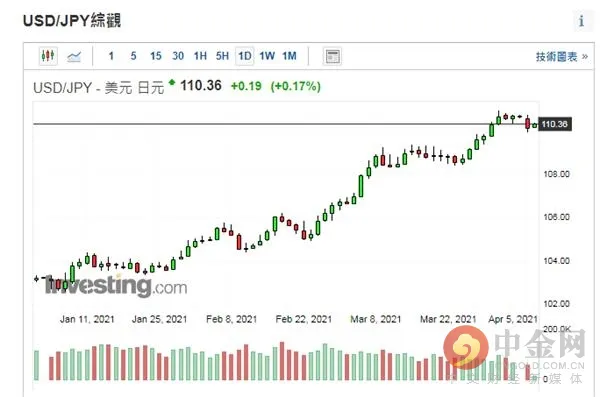This screenshot has height=397, width=600.
Task: Click the (+0.17%) percent change value
Action: (x=295, y=86)
